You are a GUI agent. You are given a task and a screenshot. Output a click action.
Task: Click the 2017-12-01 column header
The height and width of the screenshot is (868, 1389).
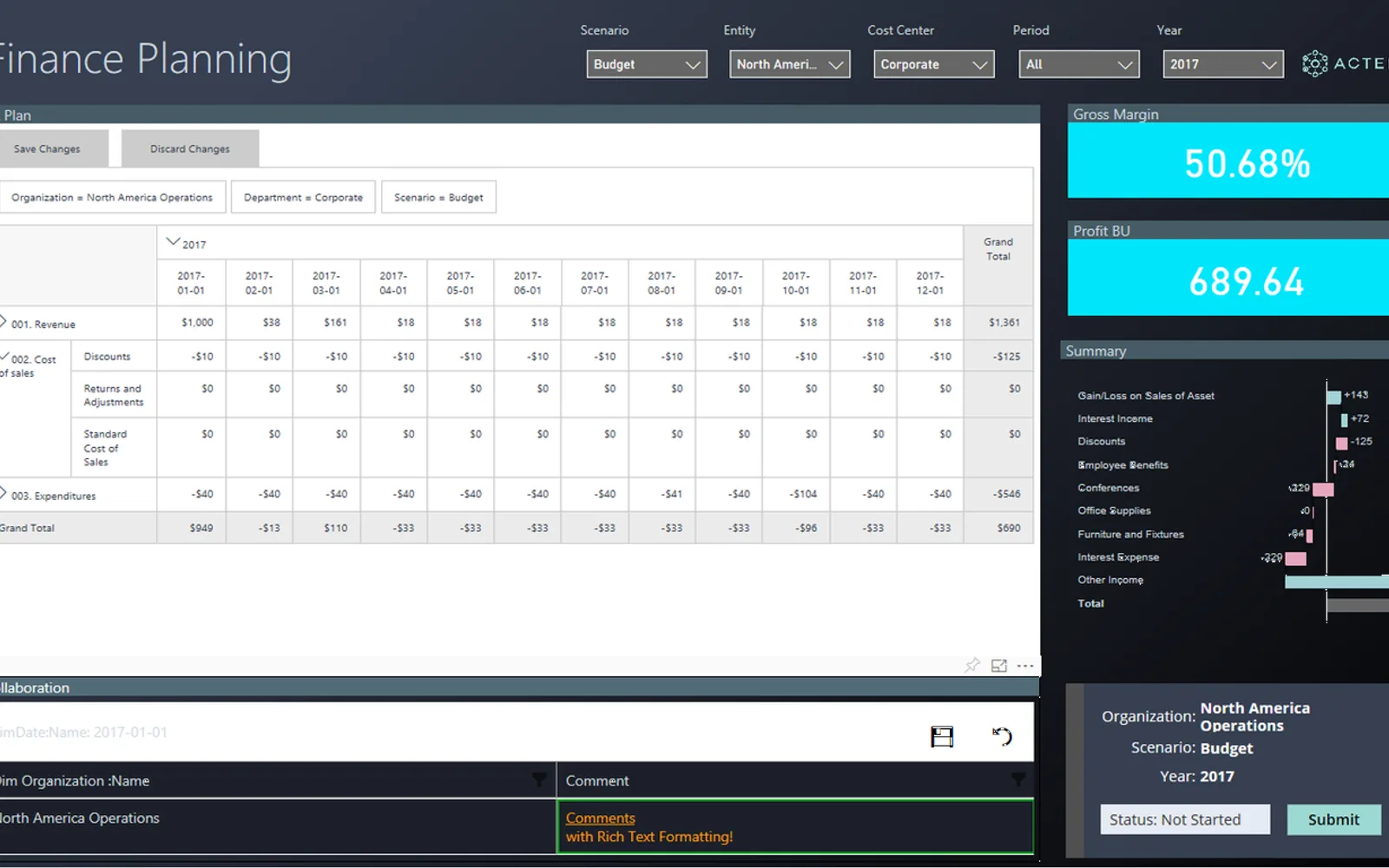[x=930, y=283]
